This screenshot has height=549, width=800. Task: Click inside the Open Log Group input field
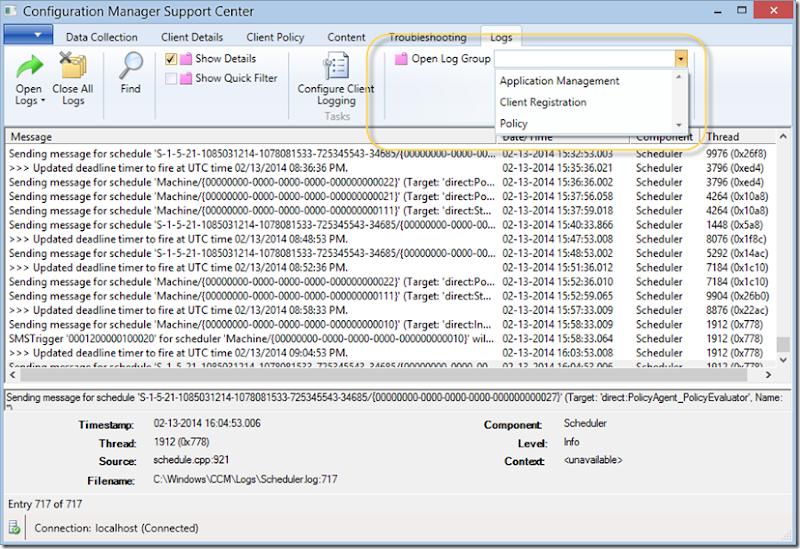coord(584,59)
